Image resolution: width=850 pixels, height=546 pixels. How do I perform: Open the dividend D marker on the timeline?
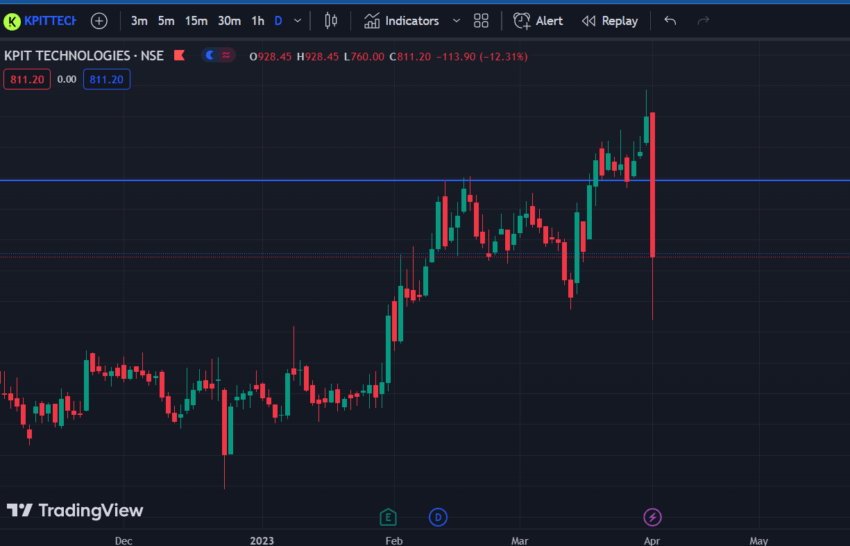coord(438,517)
